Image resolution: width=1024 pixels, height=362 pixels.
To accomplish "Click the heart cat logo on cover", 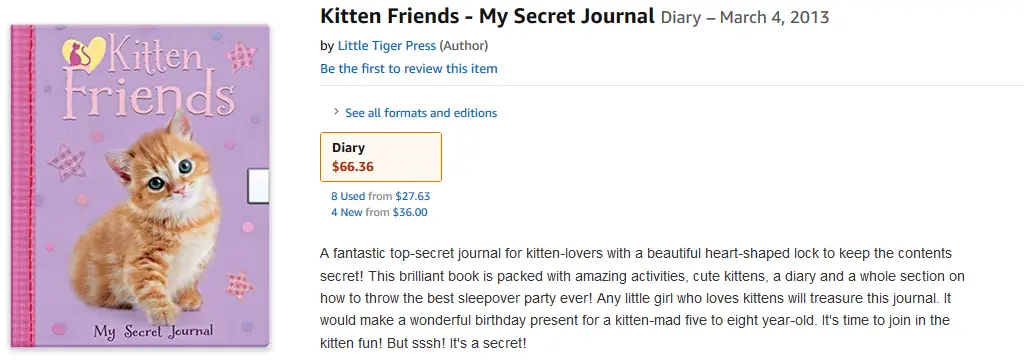I will [x=83, y=54].
